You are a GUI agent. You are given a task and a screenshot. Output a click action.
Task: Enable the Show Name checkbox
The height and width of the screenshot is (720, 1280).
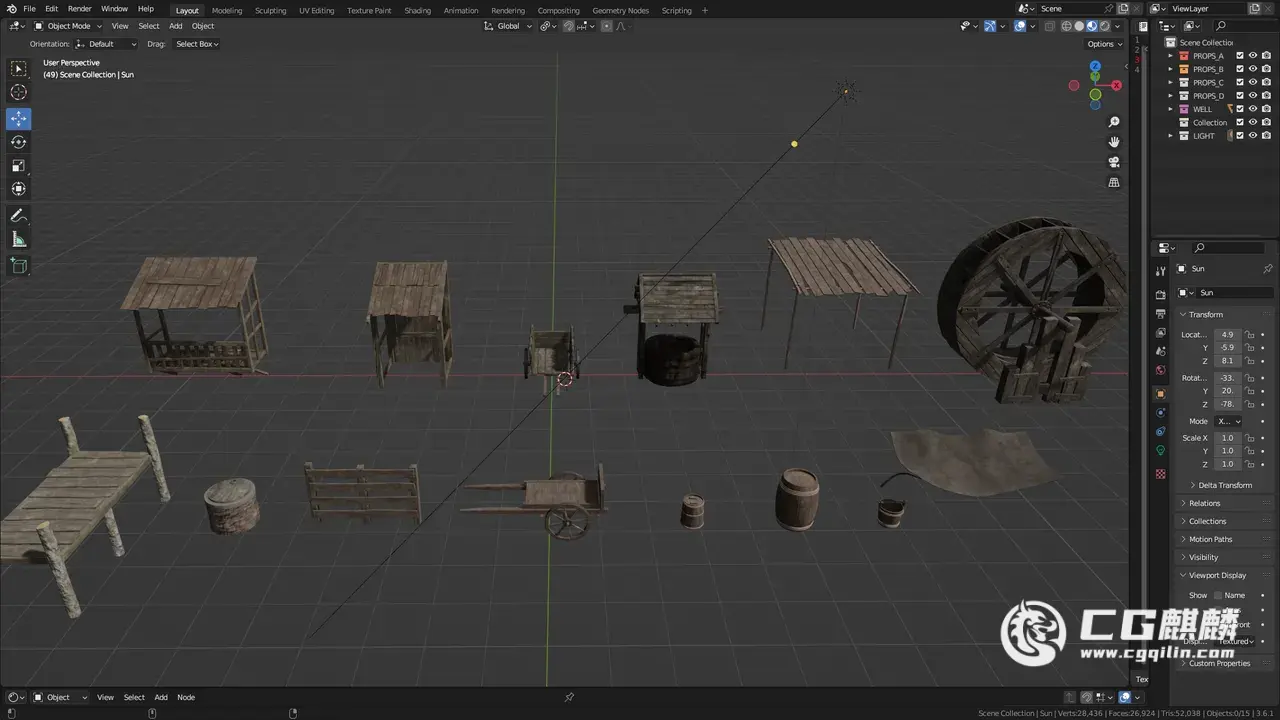coord(1217,595)
